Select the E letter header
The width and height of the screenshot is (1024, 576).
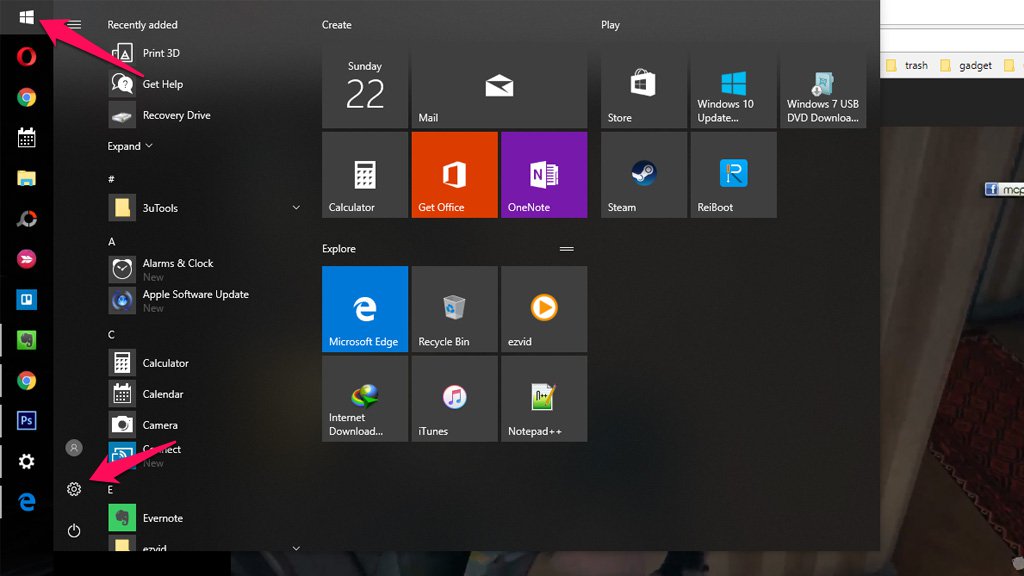coord(110,489)
